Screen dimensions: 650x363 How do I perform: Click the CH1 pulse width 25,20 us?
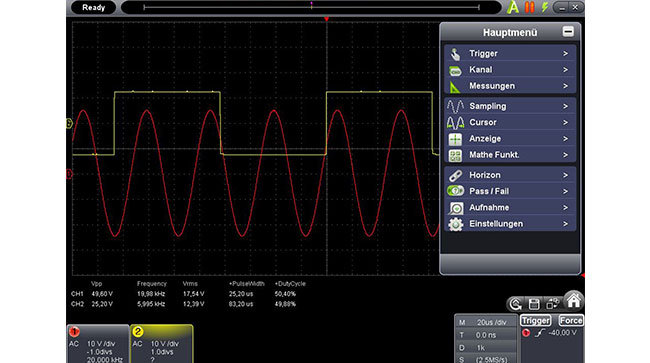[x=241, y=294]
